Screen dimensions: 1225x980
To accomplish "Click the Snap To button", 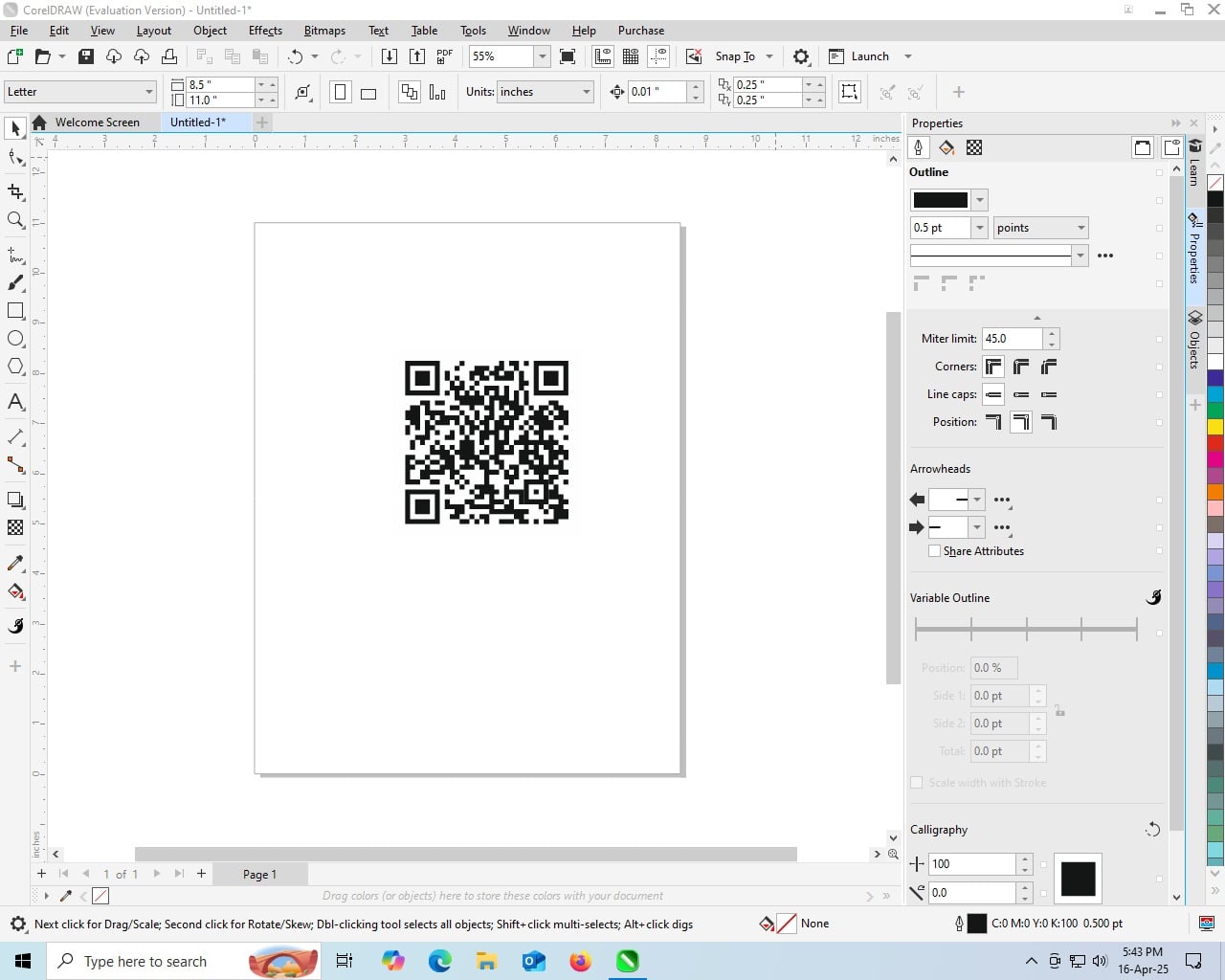I will tap(735, 56).
